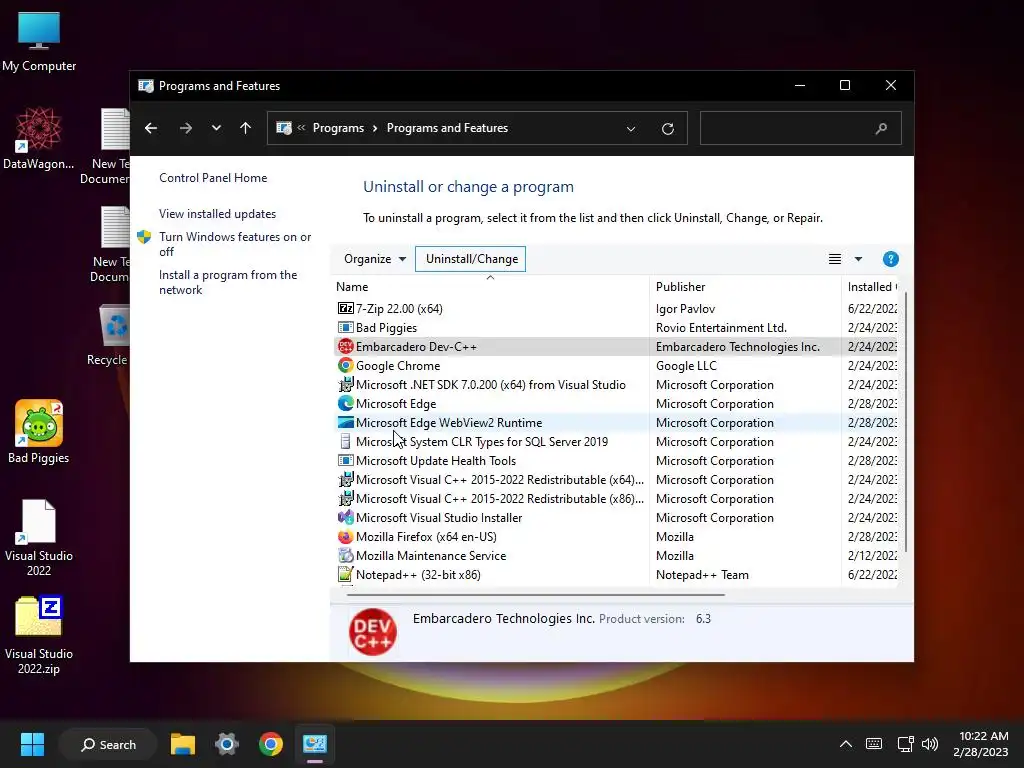The width and height of the screenshot is (1024, 768).
Task: Expand the address bar history dropdown
Action: 631,129
